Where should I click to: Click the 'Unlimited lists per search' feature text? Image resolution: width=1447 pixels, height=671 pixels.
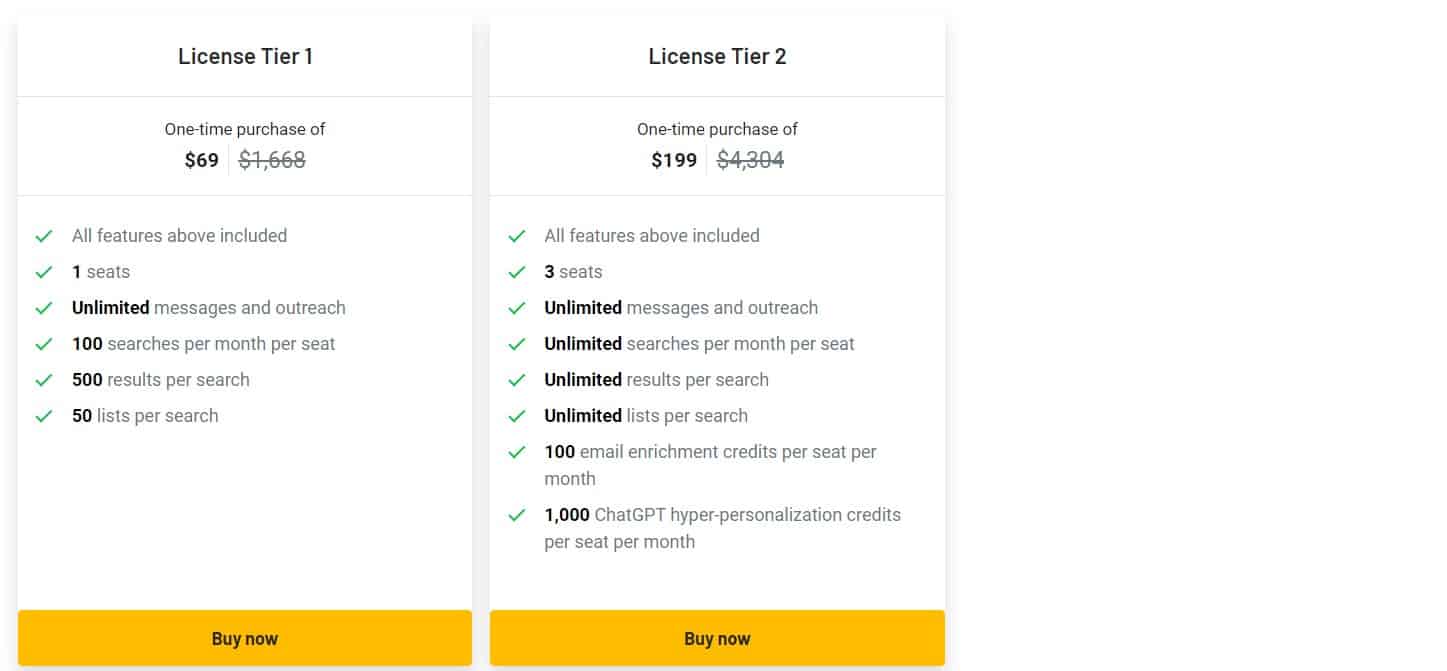point(645,415)
